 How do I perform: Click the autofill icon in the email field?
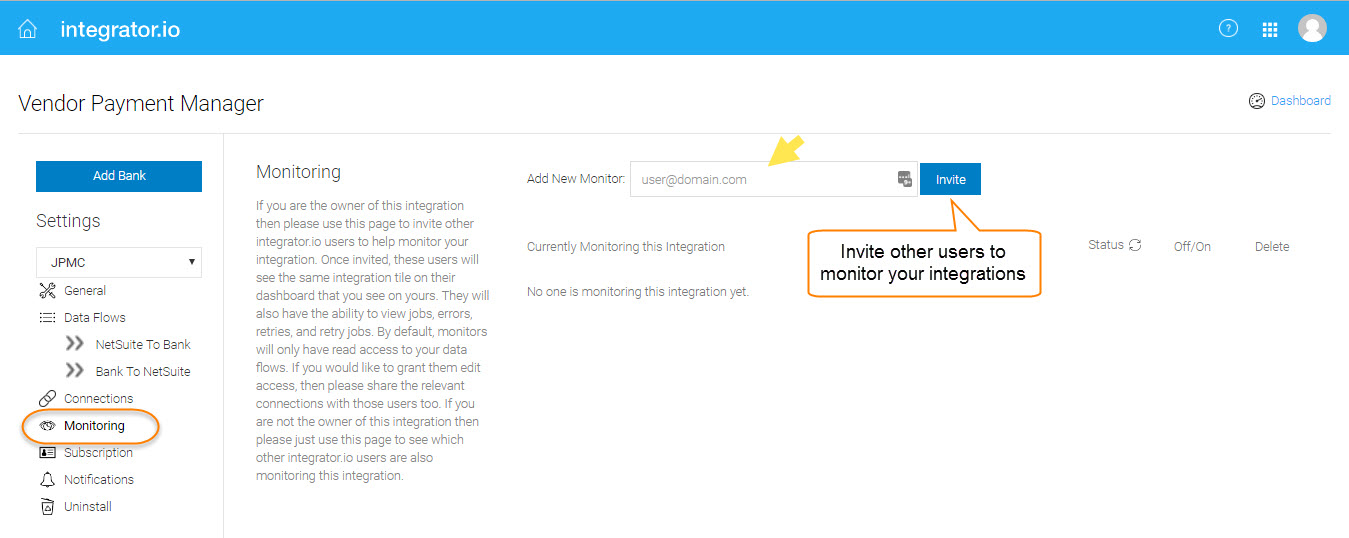point(904,179)
